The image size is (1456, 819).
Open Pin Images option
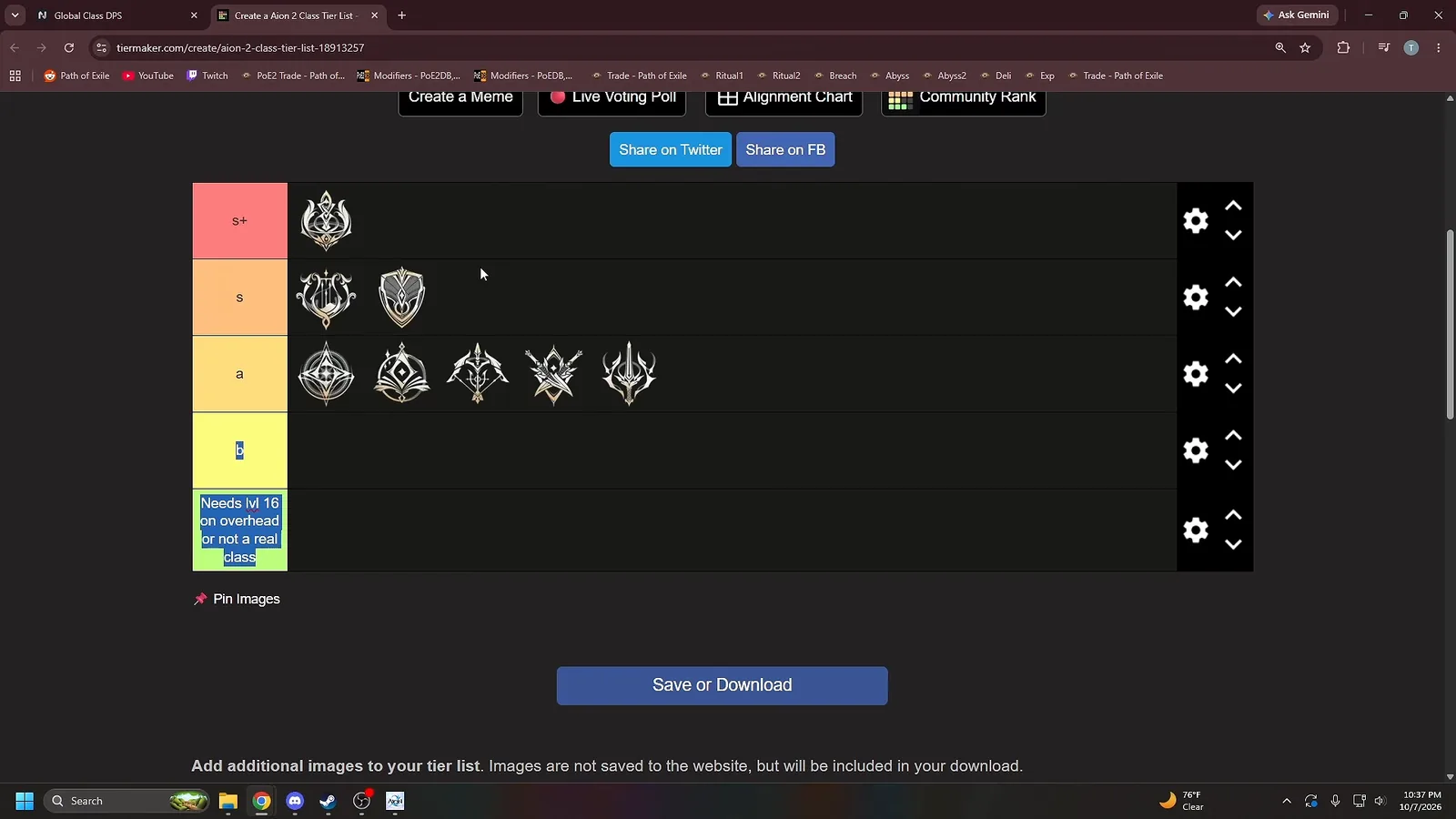[238, 599]
